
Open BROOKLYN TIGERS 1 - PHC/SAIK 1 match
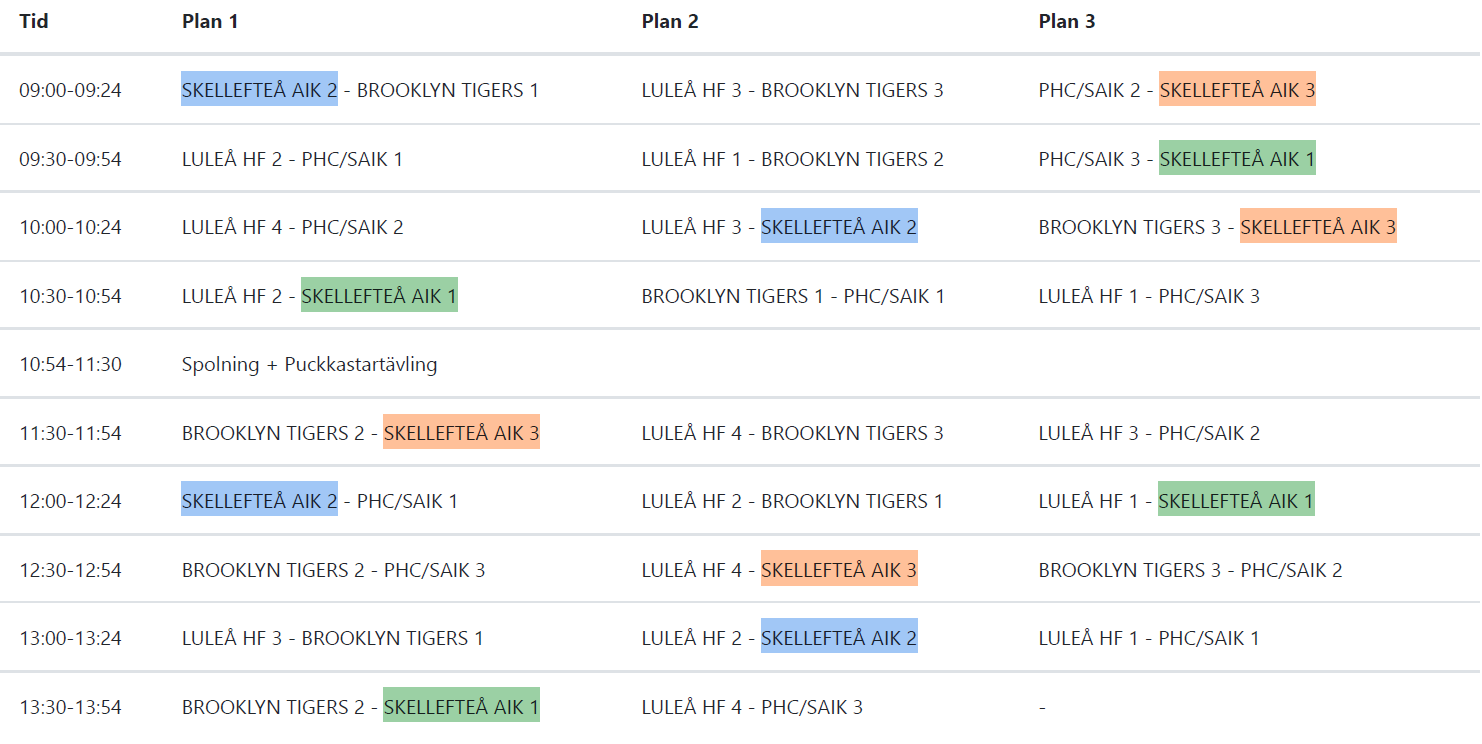(793, 296)
